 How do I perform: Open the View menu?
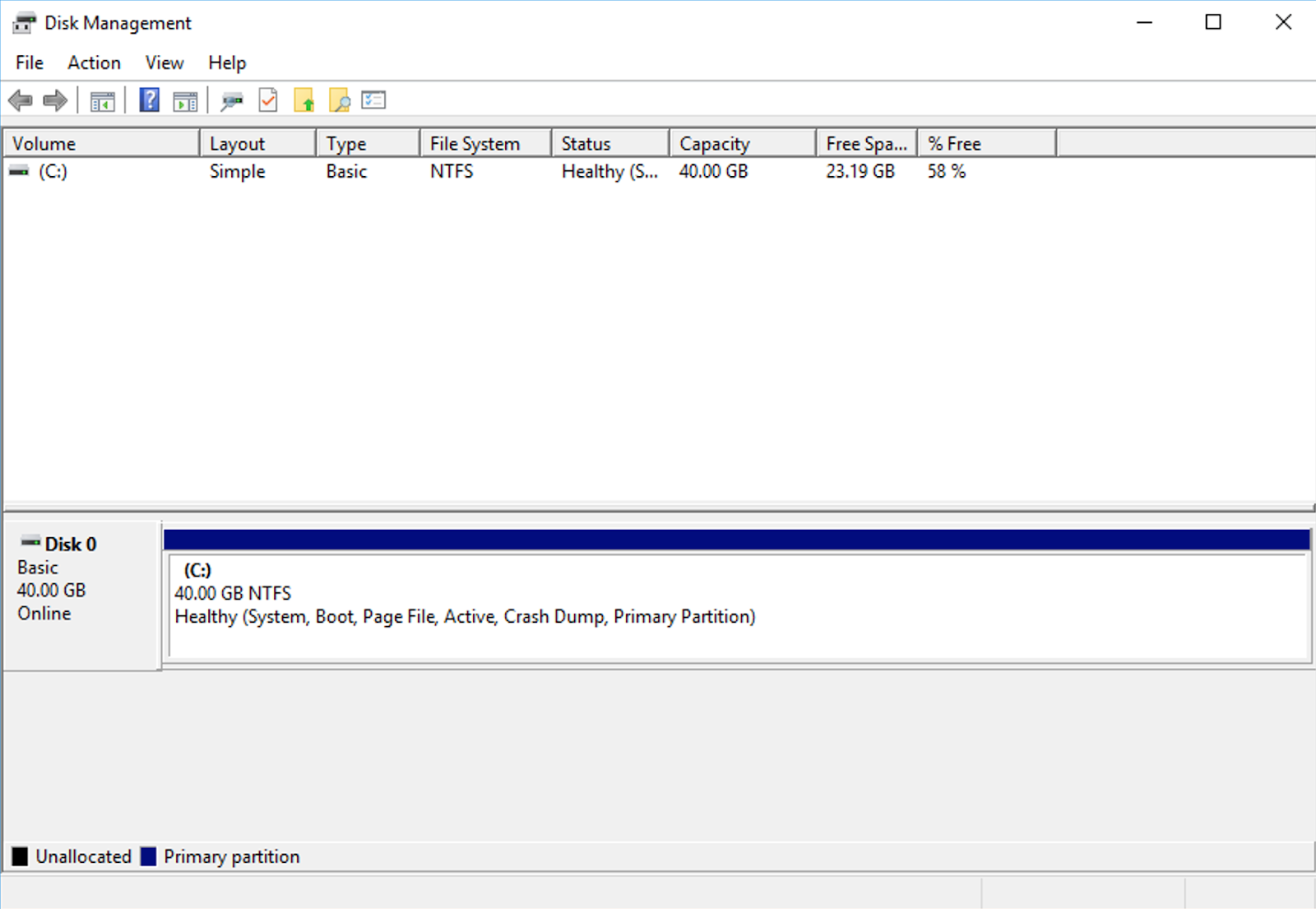(x=164, y=63)
